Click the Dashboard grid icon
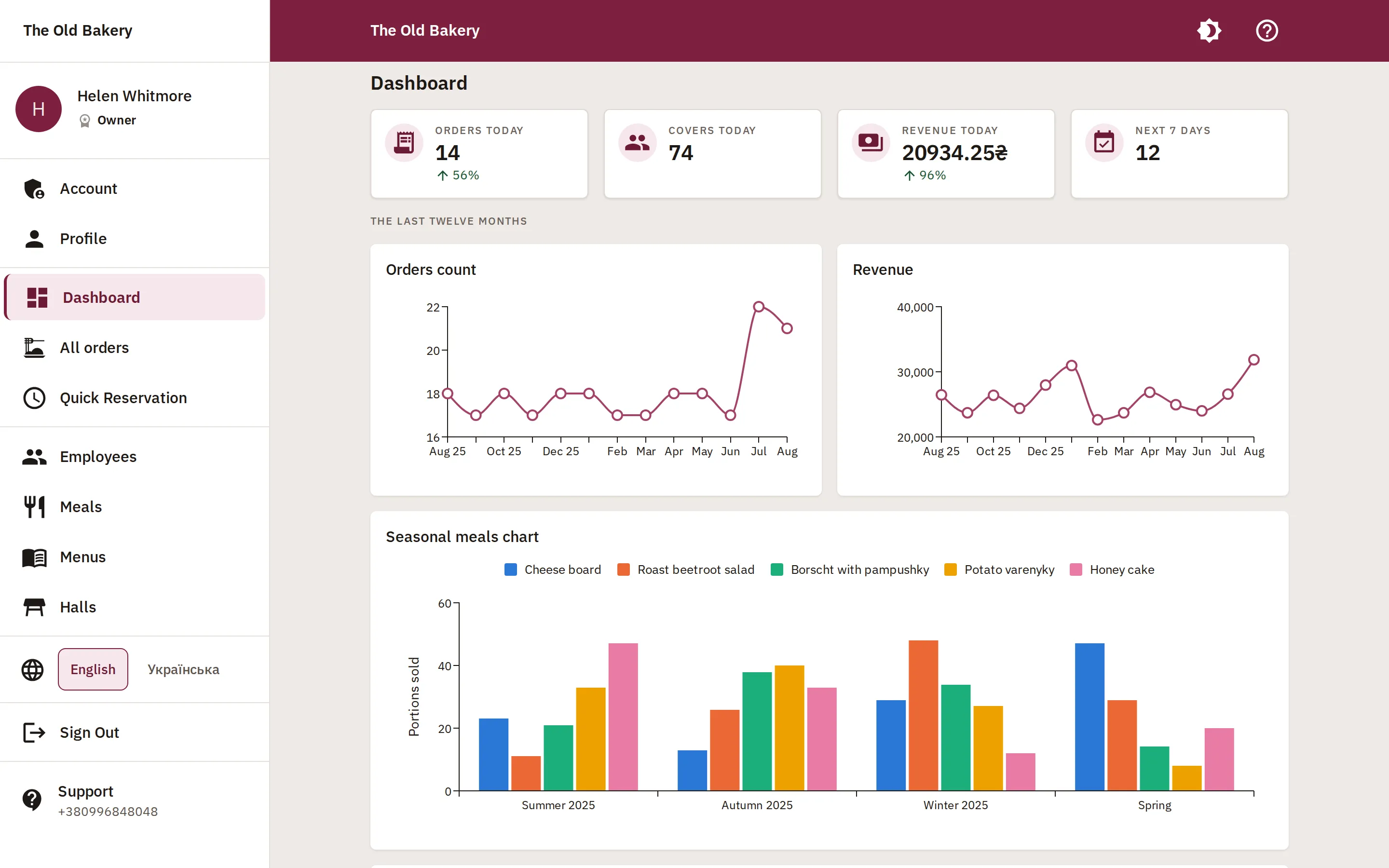Viewport: 1389px width, 868px height. click(x=37, y=298)
